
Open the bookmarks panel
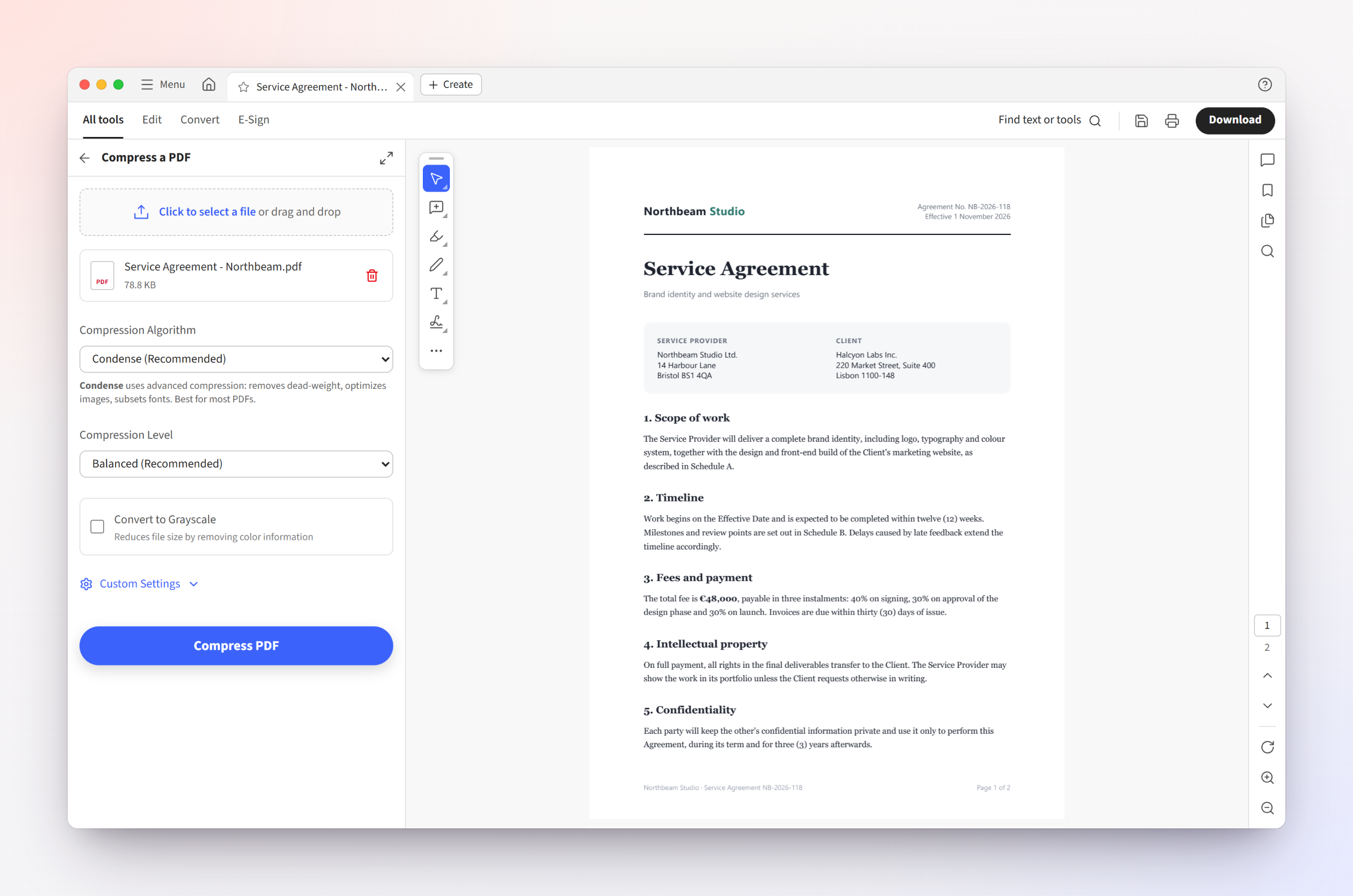(x=1267, y=190)
